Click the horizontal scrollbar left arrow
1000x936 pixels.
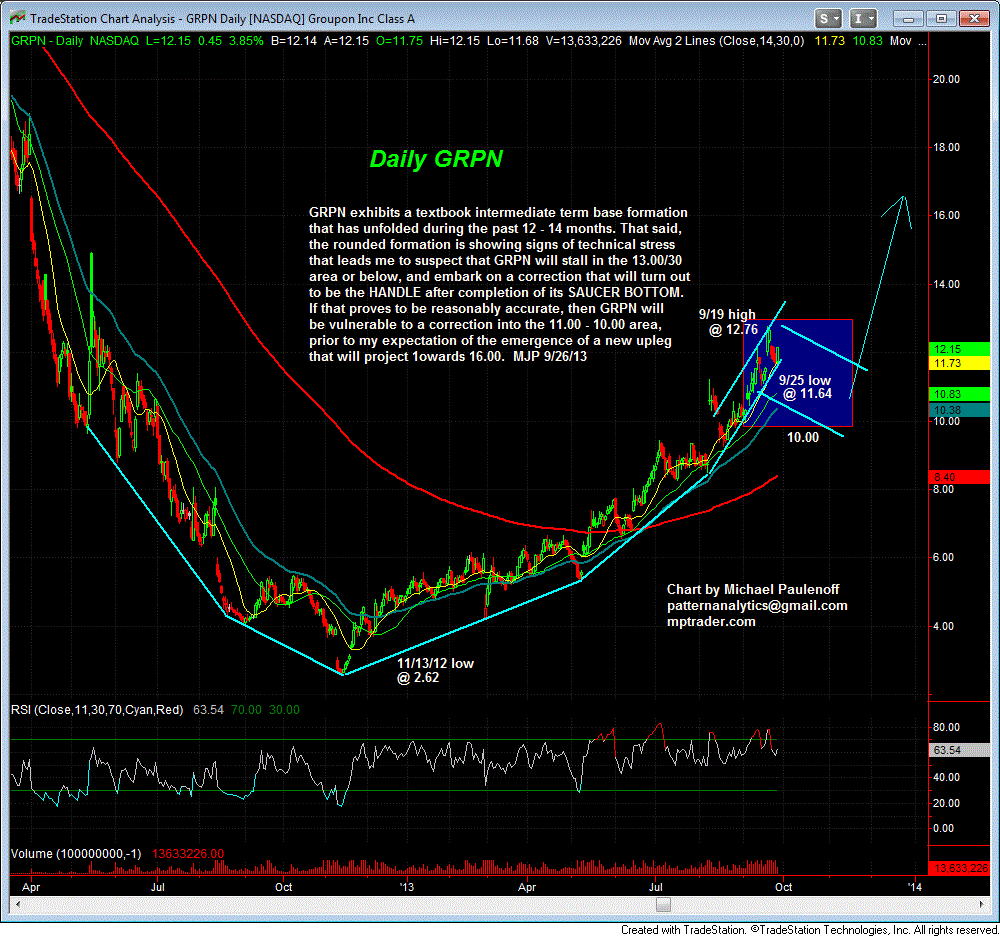tap(17, 904)
